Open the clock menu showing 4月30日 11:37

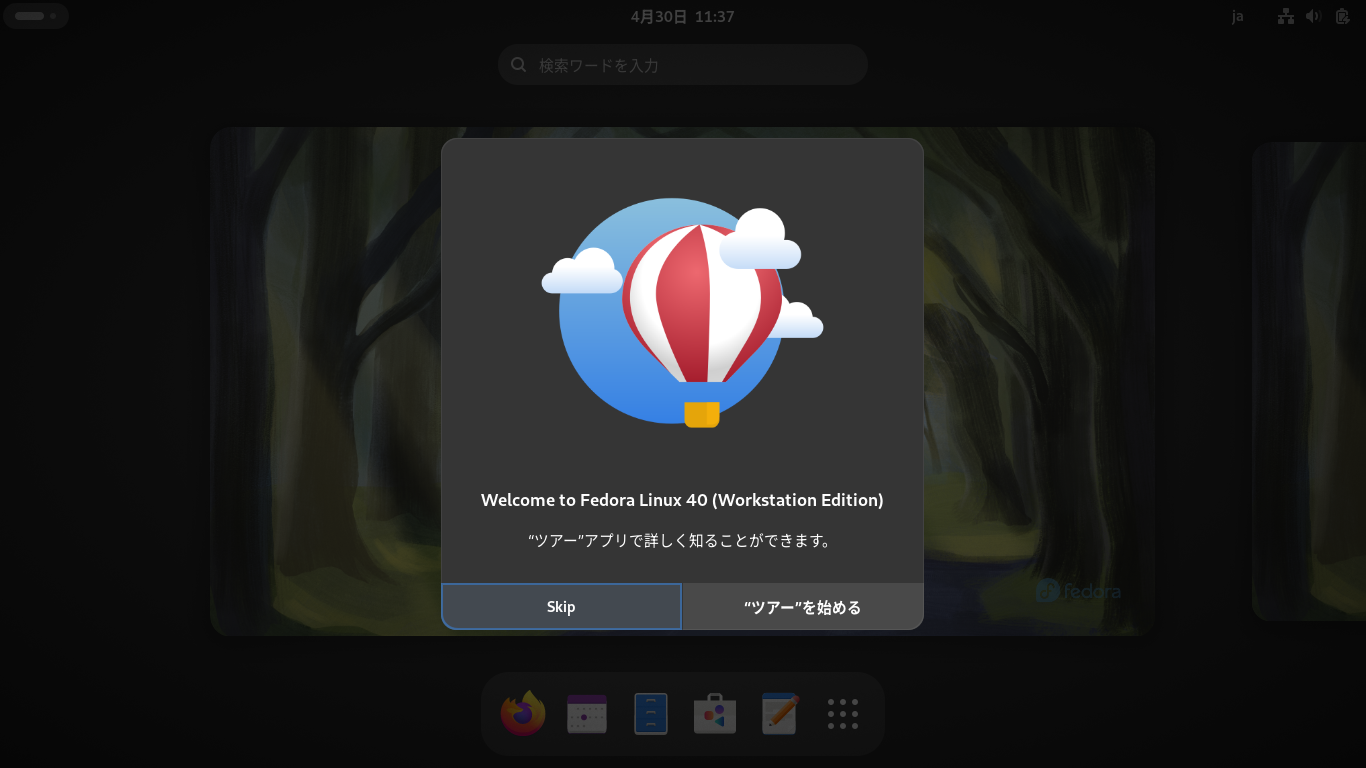click(x=683, y=17)
